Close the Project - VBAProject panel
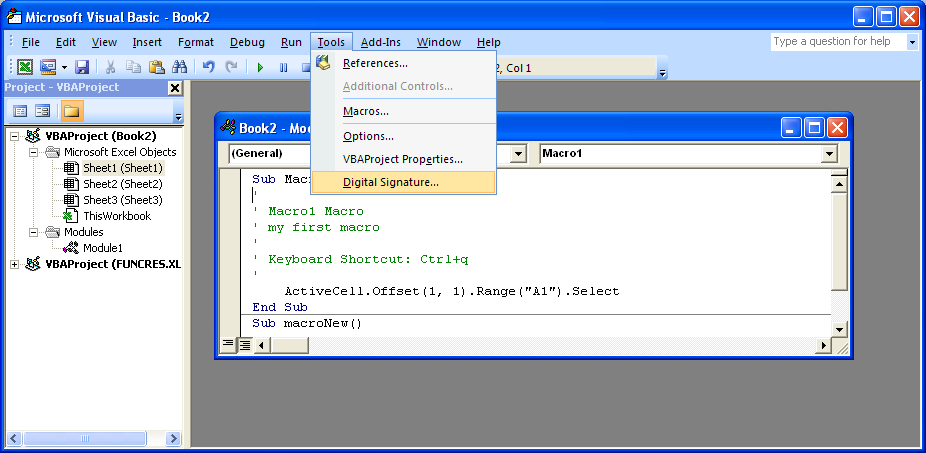This screenshot has width=926, height=453. pos(175,88)
